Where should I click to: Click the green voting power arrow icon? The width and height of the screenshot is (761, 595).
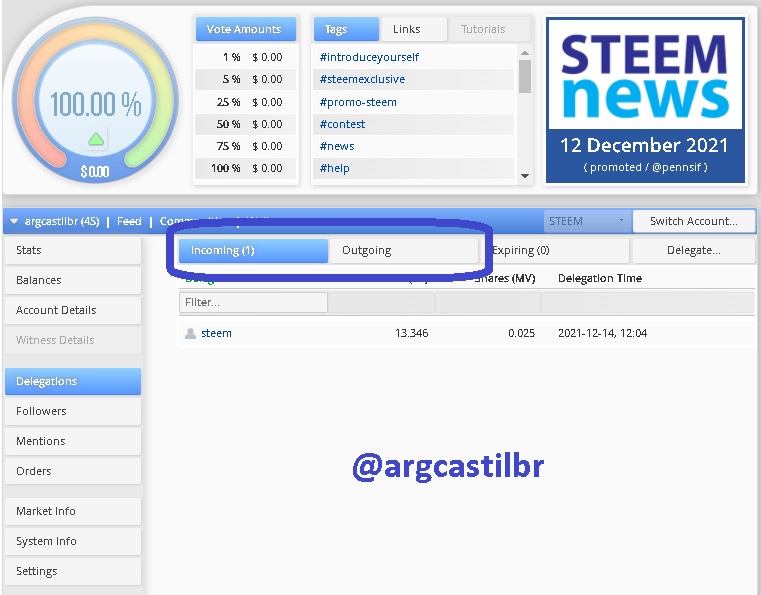click(x=96, y=140)
